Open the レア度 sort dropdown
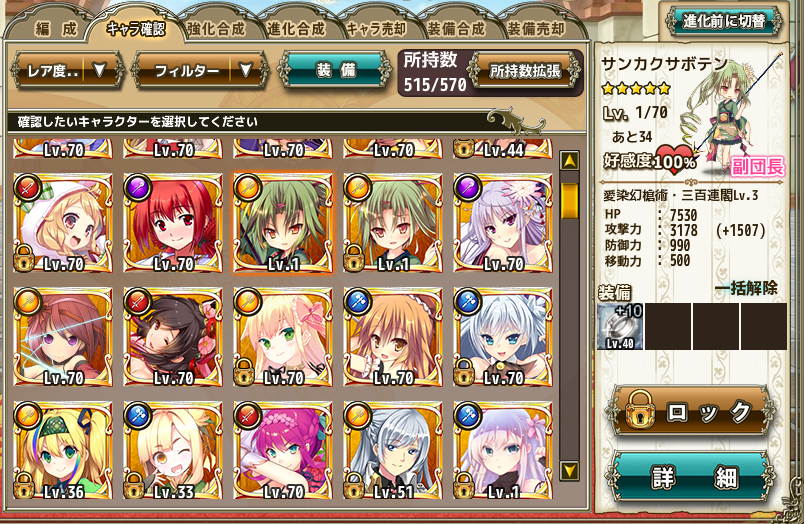The width and height of the screenshot is (805, 524). point(67,71)
